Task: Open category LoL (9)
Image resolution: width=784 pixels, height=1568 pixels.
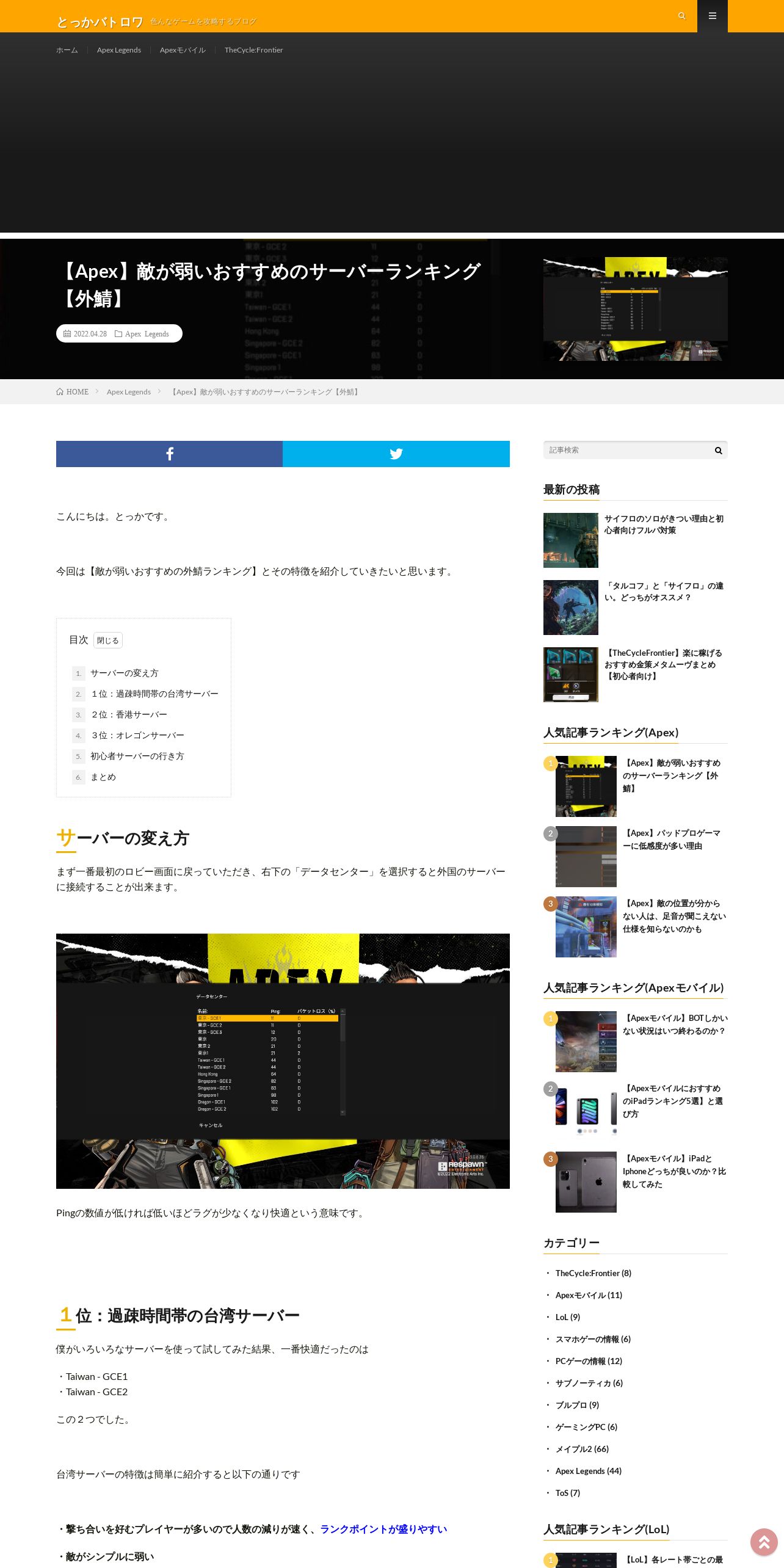Action: 568,1317
